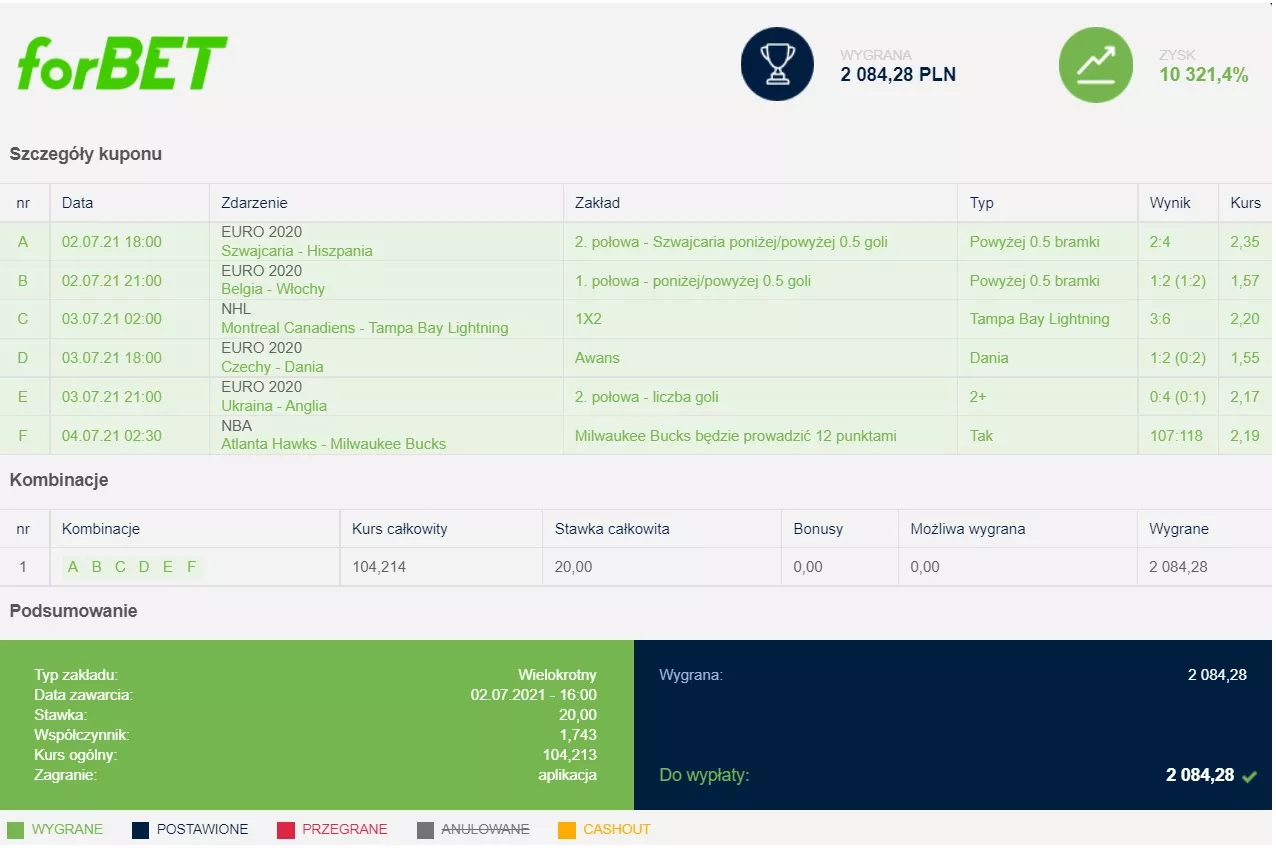Click row C date 03.07.21 02:00
This screenshot has width=1276, height=848.
(x=112, y=319)
